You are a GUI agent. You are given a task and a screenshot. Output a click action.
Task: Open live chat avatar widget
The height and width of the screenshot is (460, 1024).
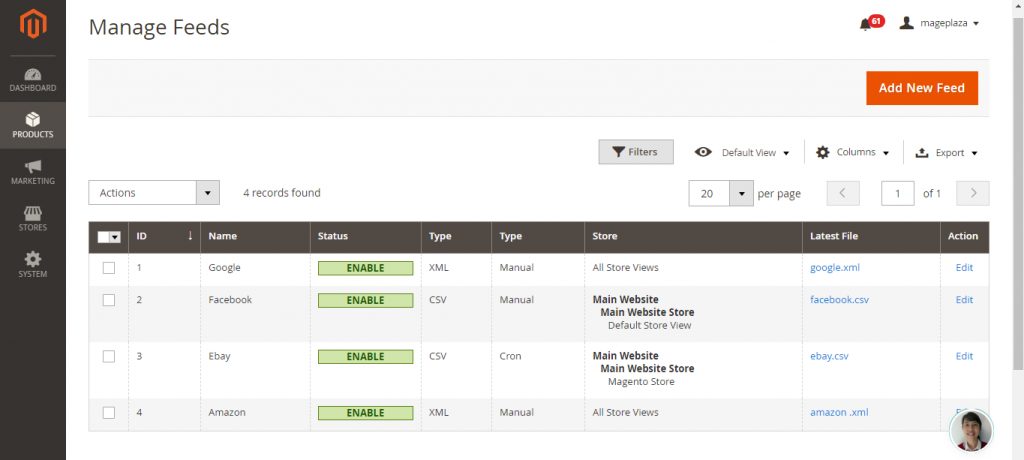[x=971, y=431]
